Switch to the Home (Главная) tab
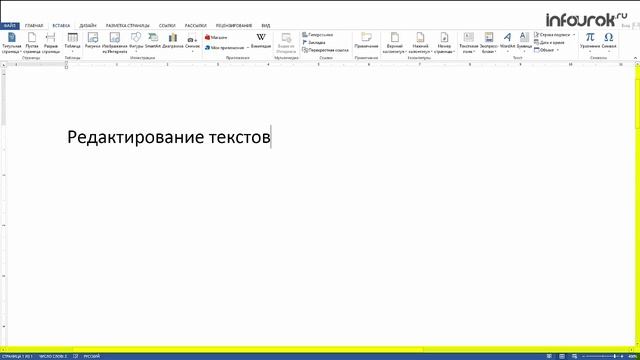This screenshot has width=640, height=360. (34, 25)
